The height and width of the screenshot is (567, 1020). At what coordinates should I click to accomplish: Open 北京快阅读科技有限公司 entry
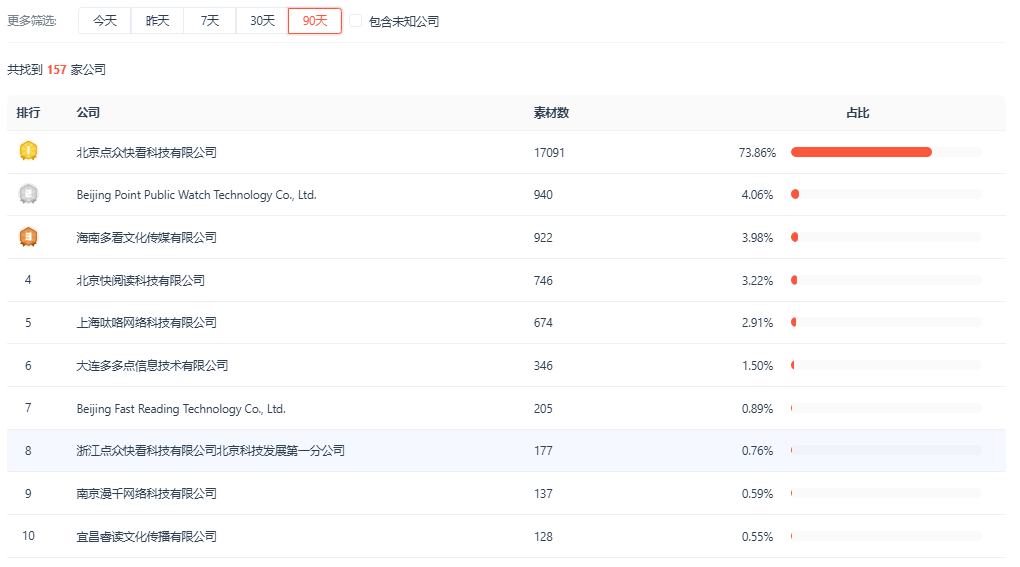(x=140, y=281)
